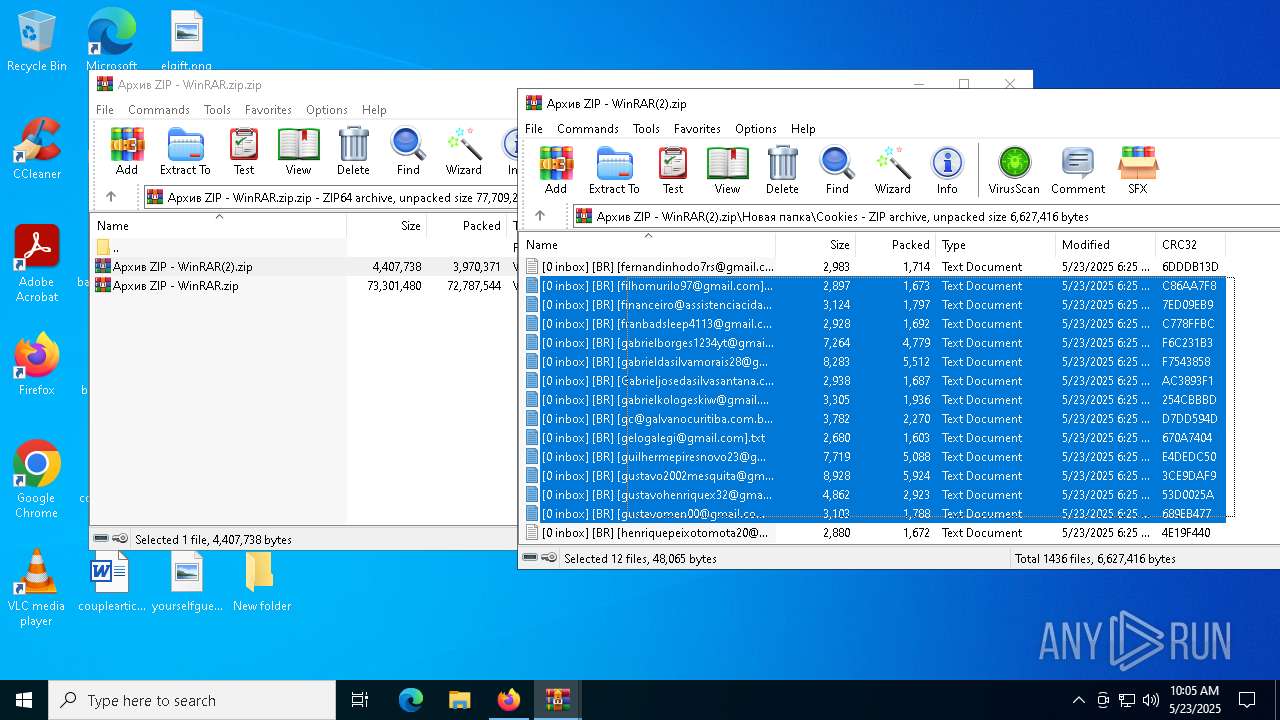Click Delete in WinRAR.zip.zip back window

[x=353, y=151]
